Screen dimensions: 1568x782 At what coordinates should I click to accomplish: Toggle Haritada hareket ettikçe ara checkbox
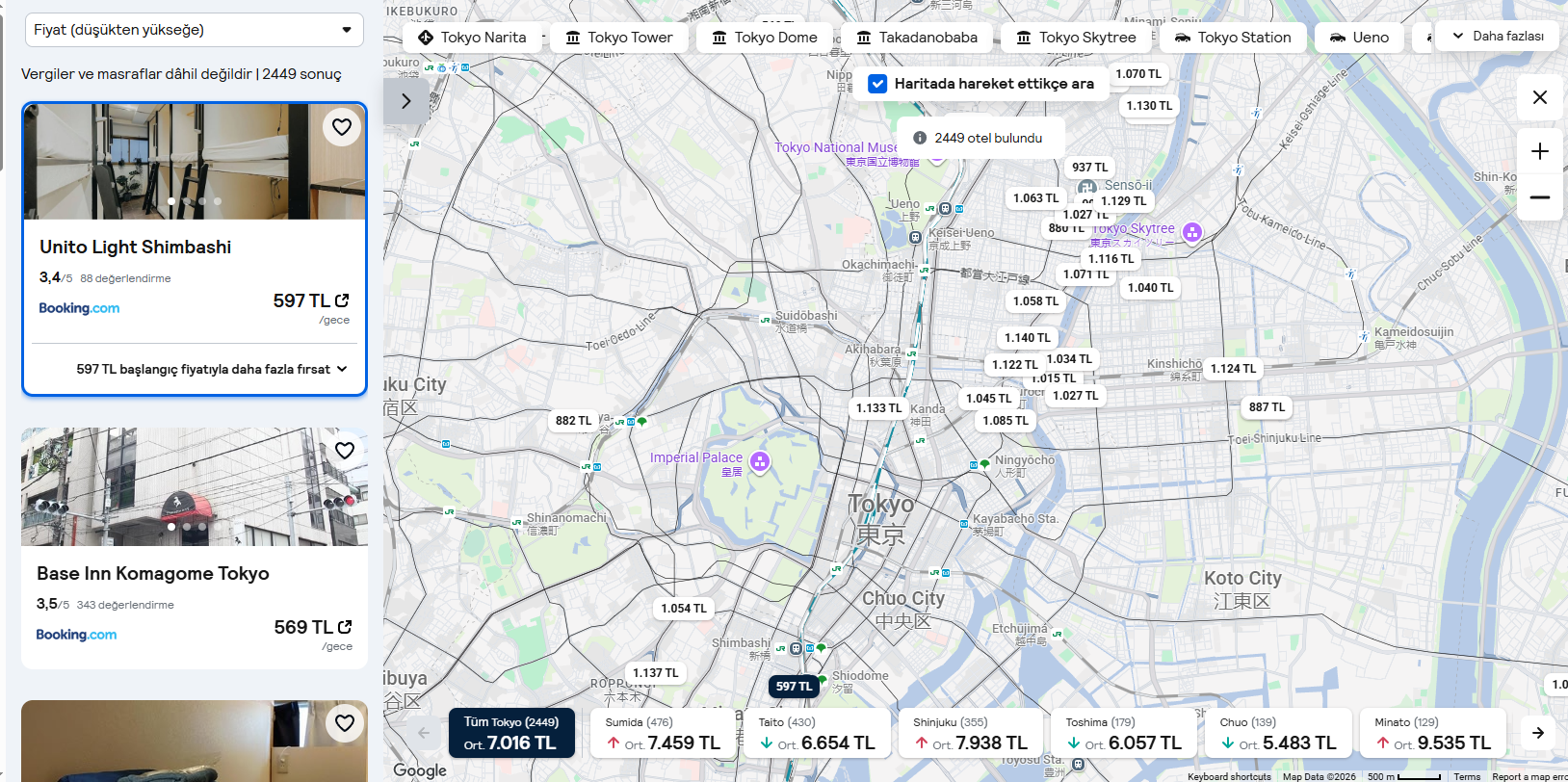[x=877, y=84]
